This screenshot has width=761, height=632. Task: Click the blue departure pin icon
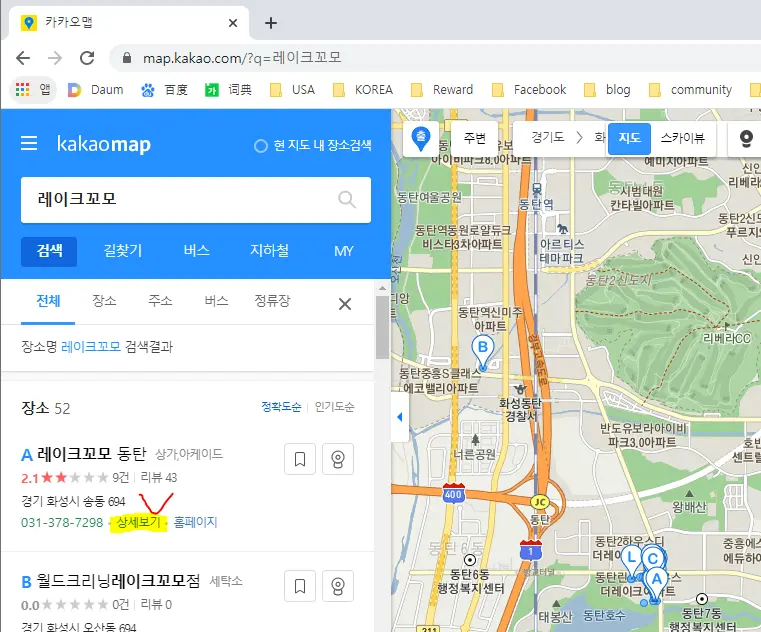pyautogui.click(x=421, y=138)
